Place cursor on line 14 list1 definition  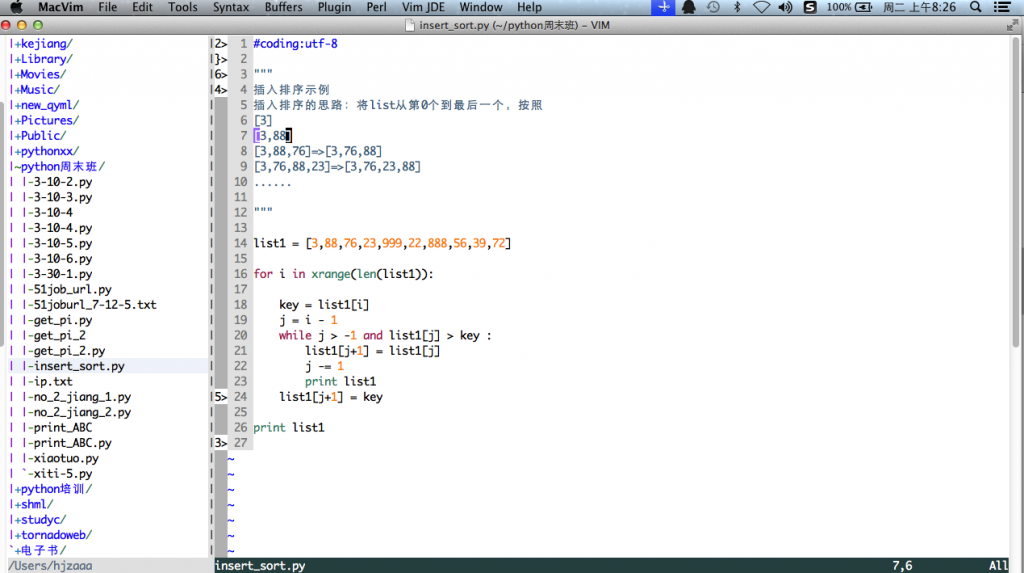click(x=382, y=243)
